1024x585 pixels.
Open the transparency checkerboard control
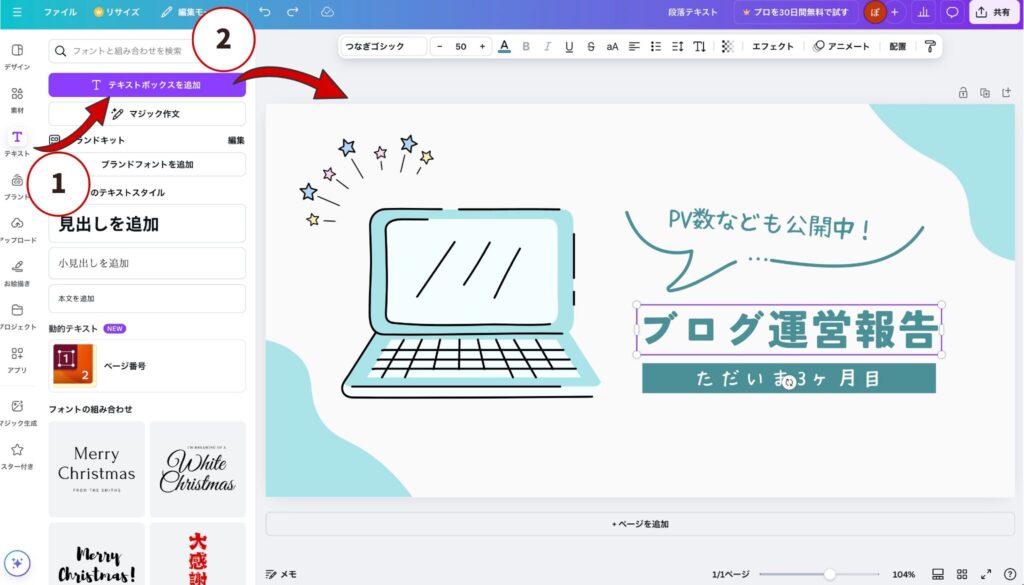tap(728, 46)
